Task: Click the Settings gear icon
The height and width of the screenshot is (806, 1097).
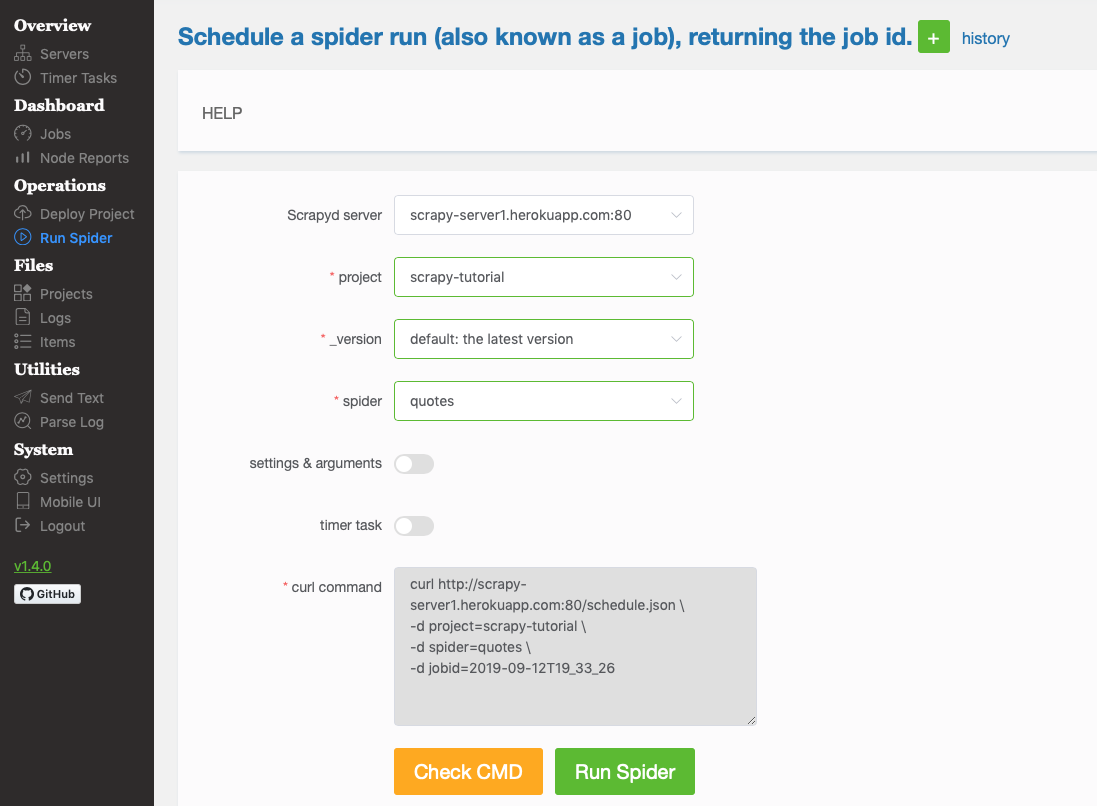Action: click(x=22, y=478)
